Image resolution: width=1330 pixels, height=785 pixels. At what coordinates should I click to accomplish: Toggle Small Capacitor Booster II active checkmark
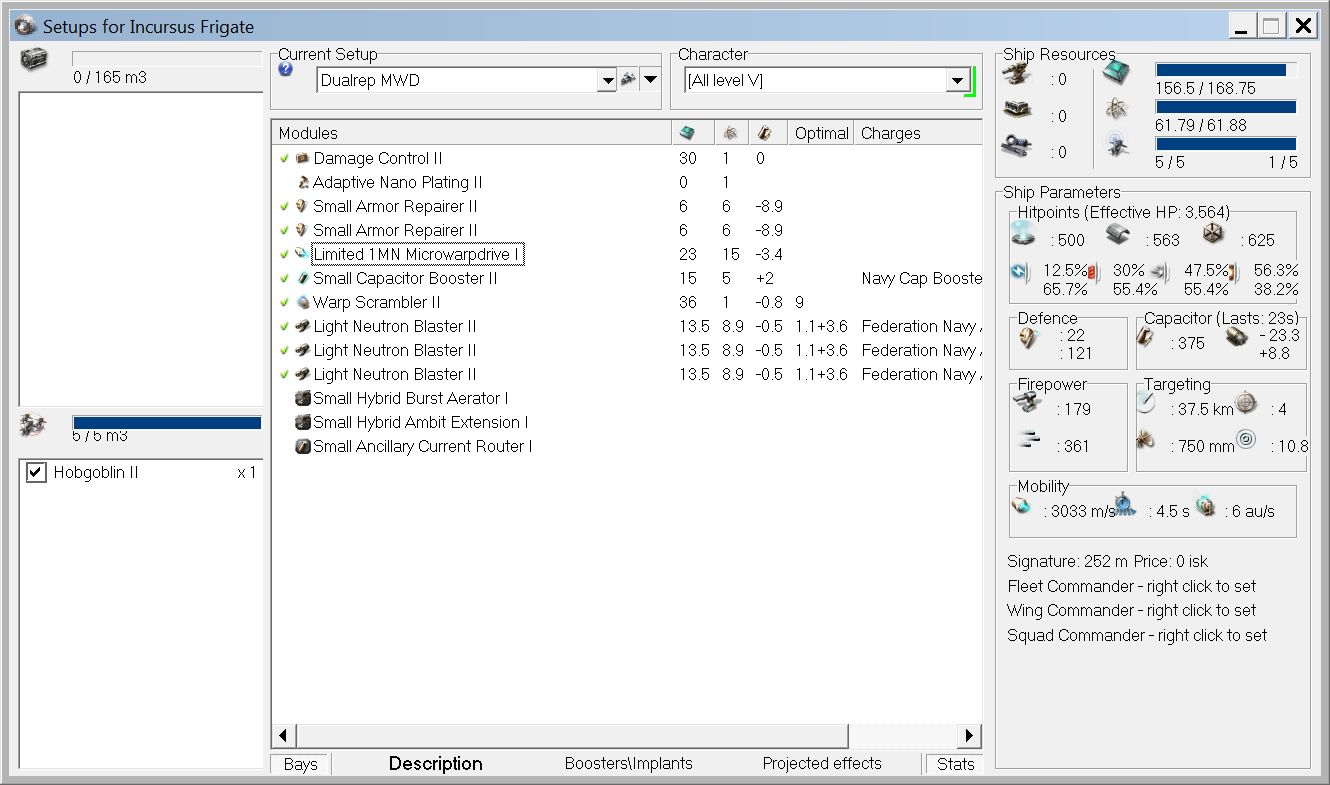point(284,278)
